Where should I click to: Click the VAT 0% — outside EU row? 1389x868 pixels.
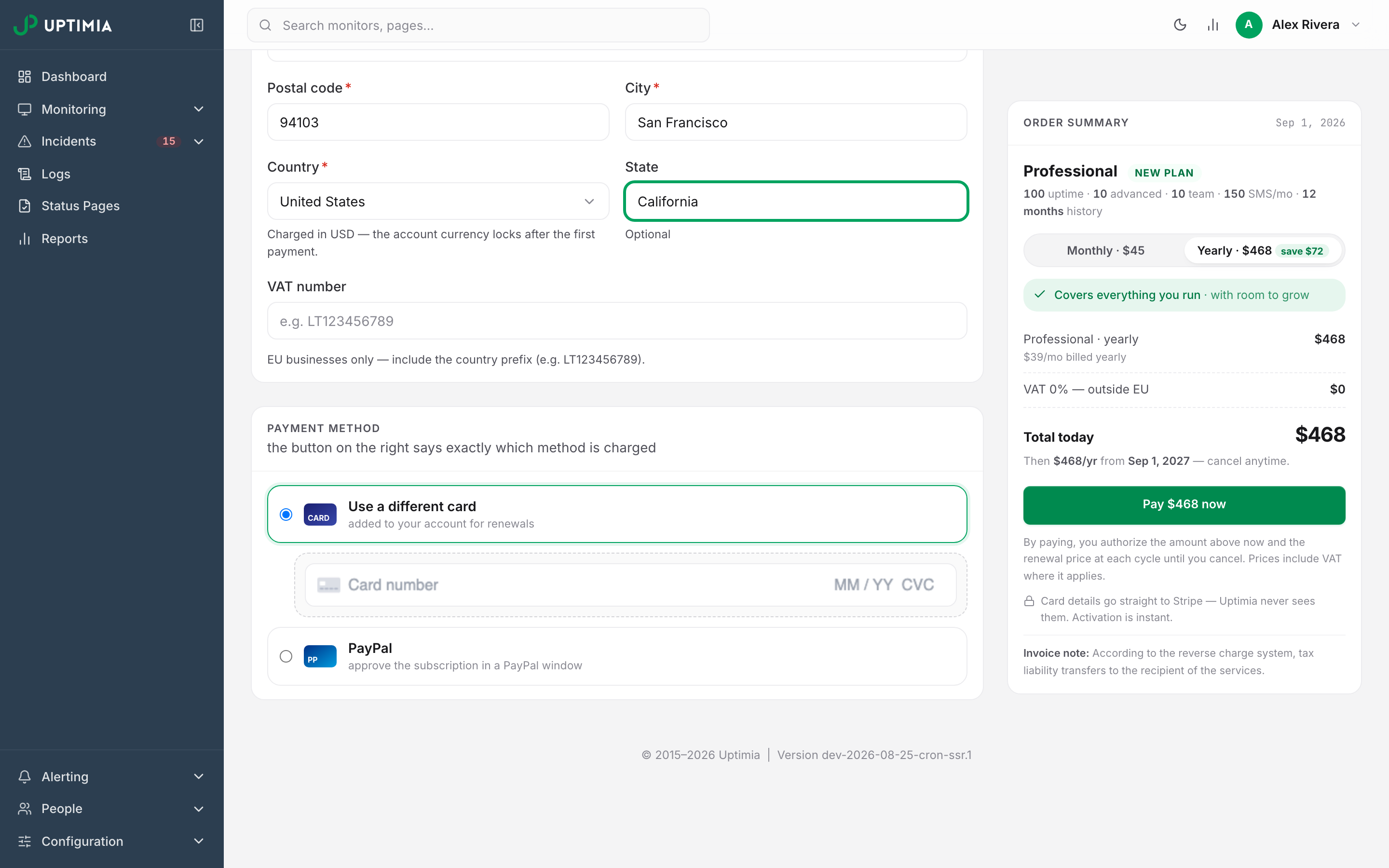(1184, 389)
